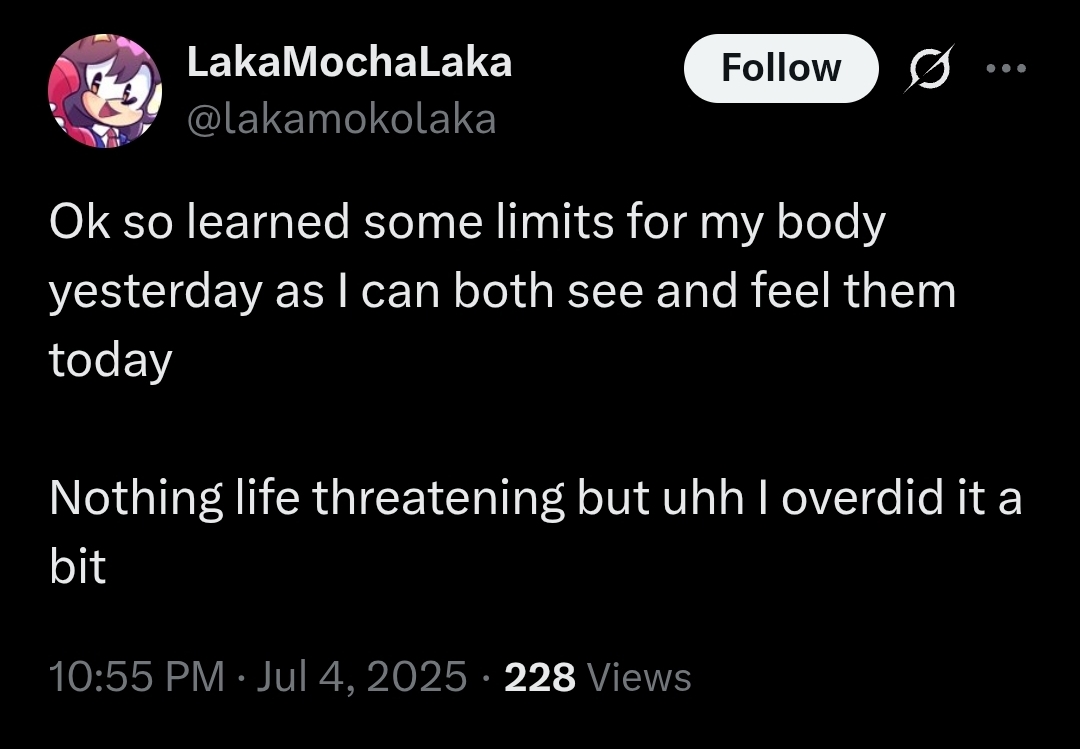Screen dimensions: 1080x749
Task: Click the line beginning with 'yesterday as I can'
Action: pos(503,292)
